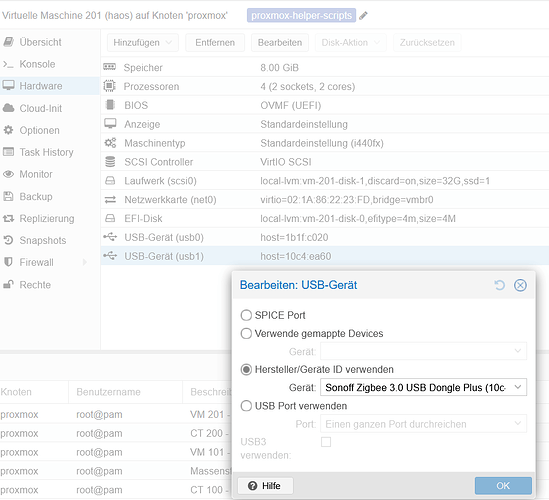This screenshot has width=549, height=500.
Task: Select the SCSI Controller row
Action: click(x=325, y=162)
